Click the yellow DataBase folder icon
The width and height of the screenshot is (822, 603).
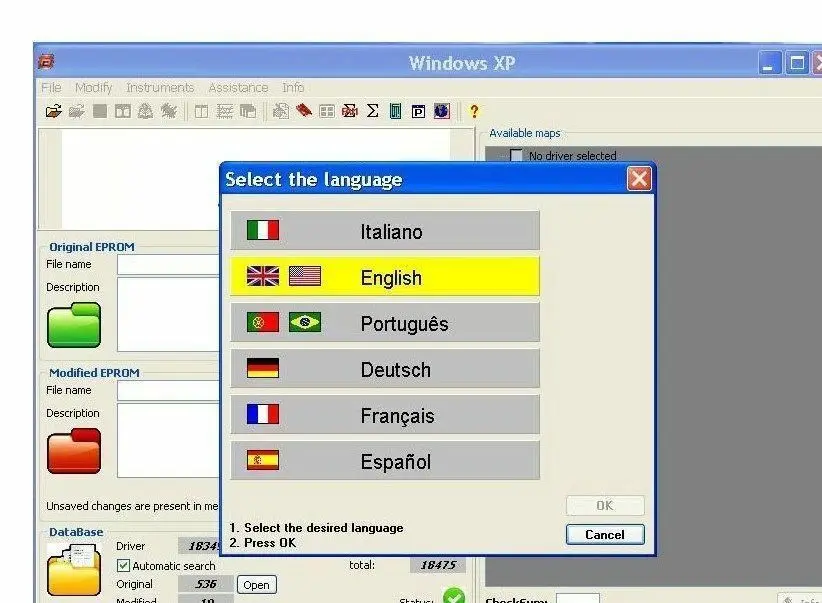74,569
